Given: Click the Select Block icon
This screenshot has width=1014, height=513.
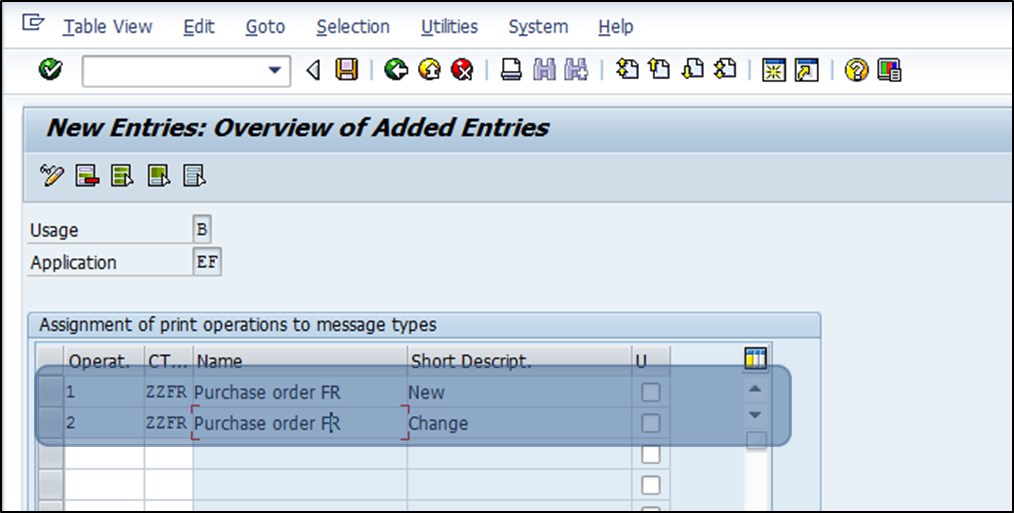Looking at the screenshot, I should point(158,175).
